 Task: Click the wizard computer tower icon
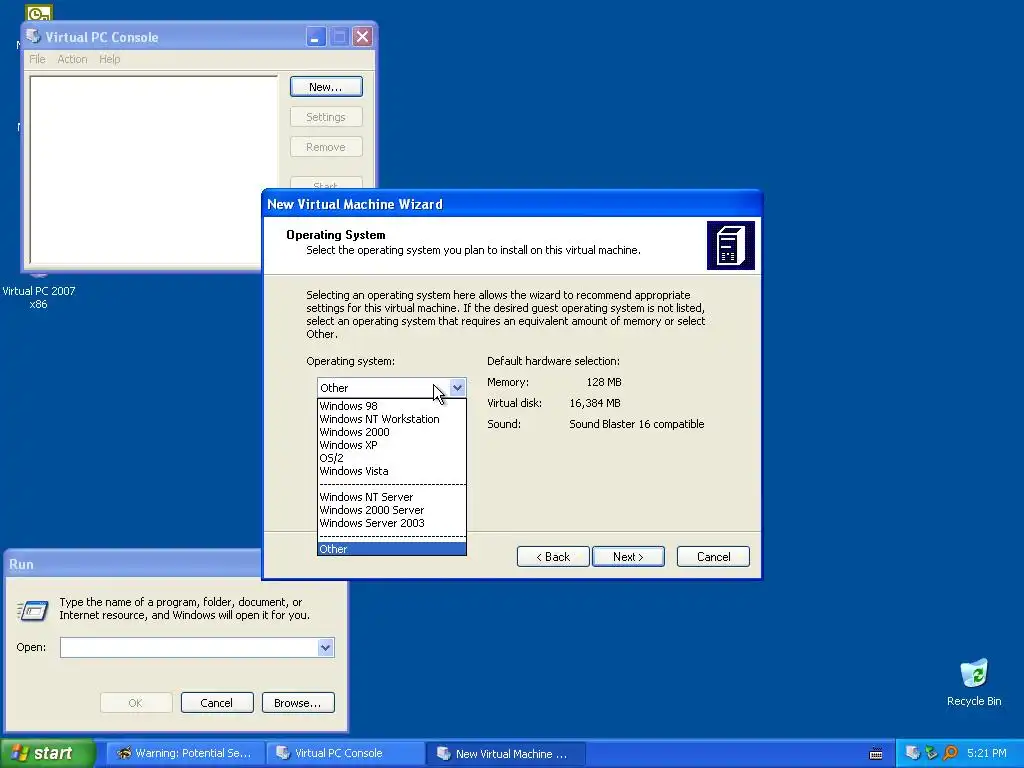tap(731, 246)
